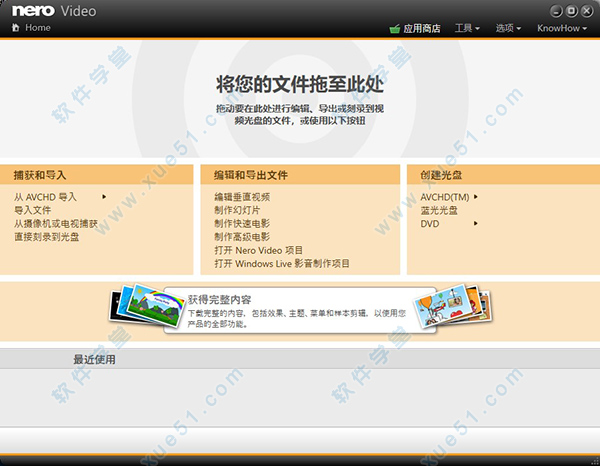Open the 工具 dropdown menu
The width and height of the screenshot is (600, 466).
click(x=467, y=29)
